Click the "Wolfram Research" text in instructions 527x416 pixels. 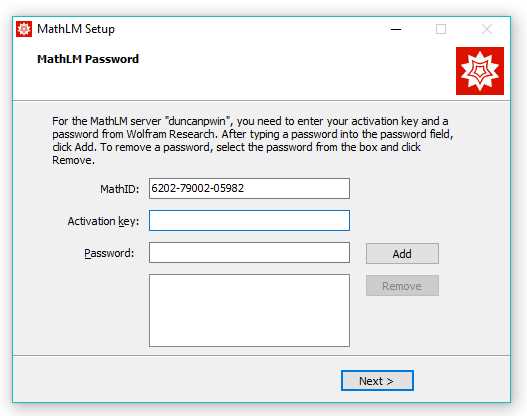pos(170,134)
